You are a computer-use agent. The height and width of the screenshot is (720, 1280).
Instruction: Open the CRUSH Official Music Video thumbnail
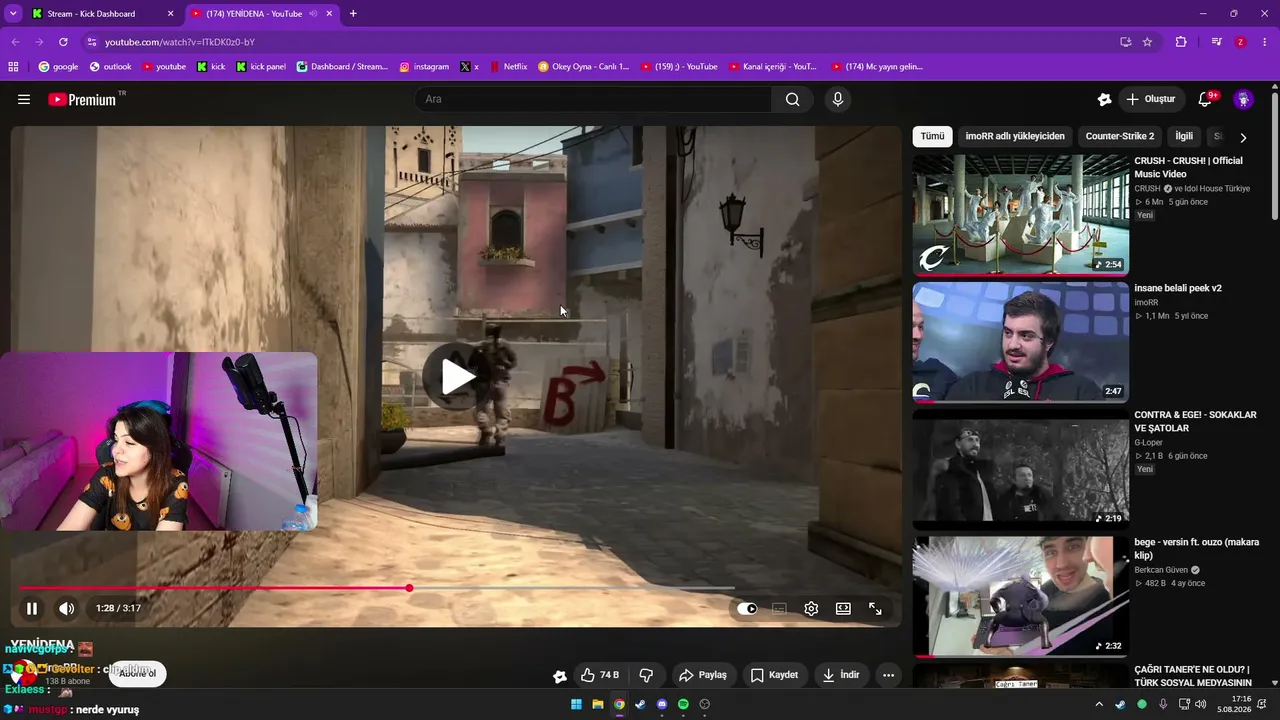coord(1021,214)
